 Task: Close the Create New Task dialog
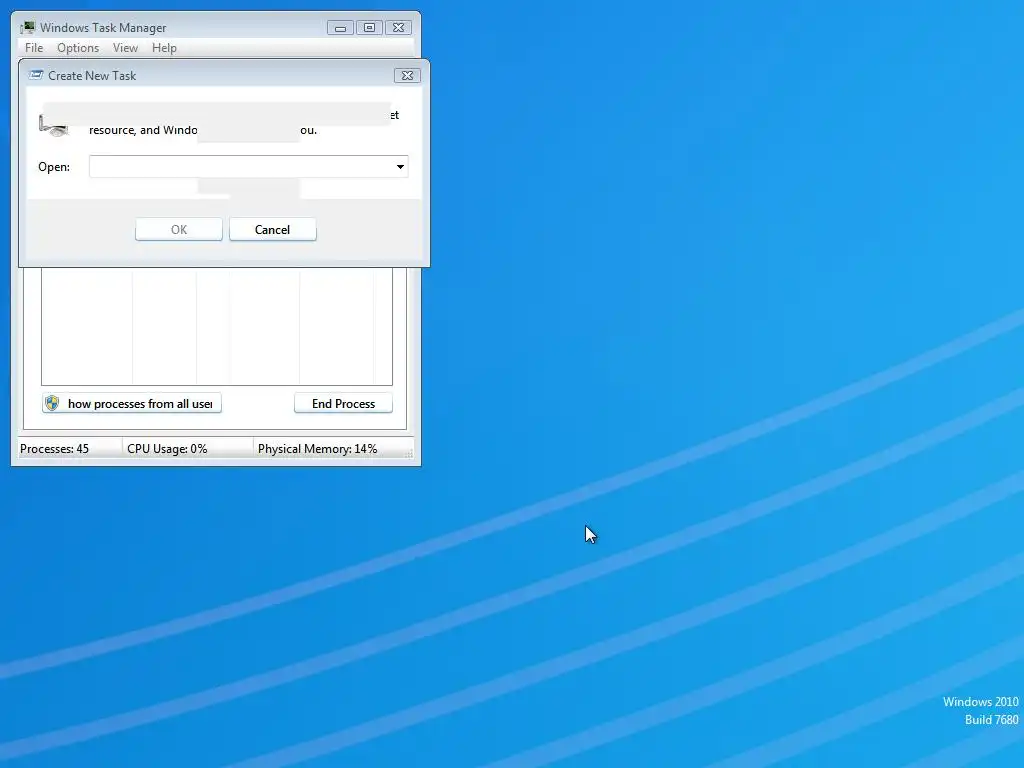tap(408, 76)
